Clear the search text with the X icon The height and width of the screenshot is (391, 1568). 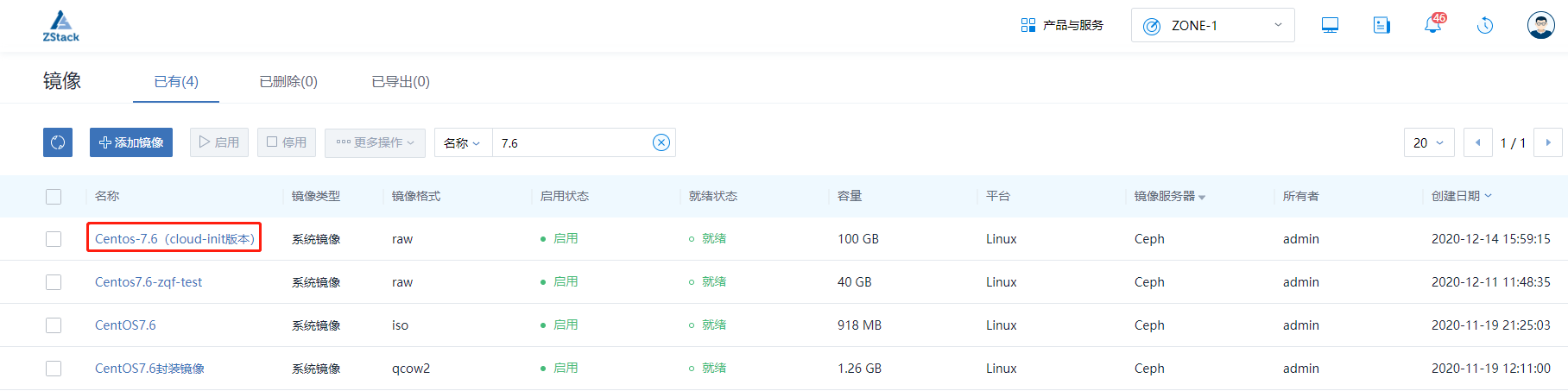click(x=661, y=143)
